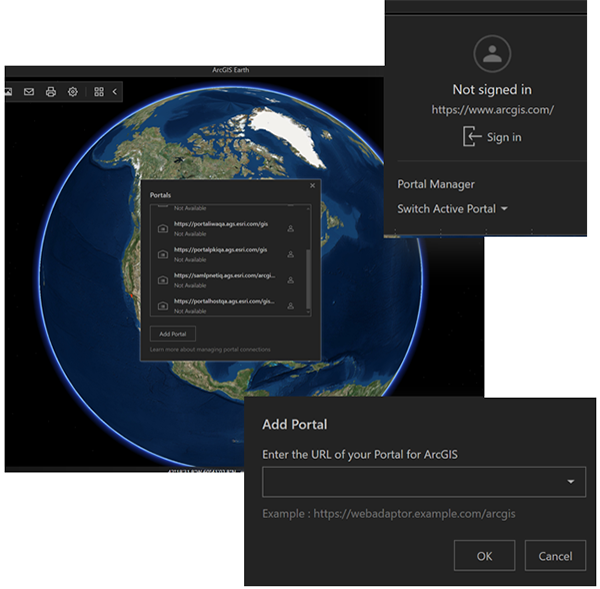Click portal icon beside portalhostqa.ags.esri.com
Screen dimensions: 600x589
(163, 306)
